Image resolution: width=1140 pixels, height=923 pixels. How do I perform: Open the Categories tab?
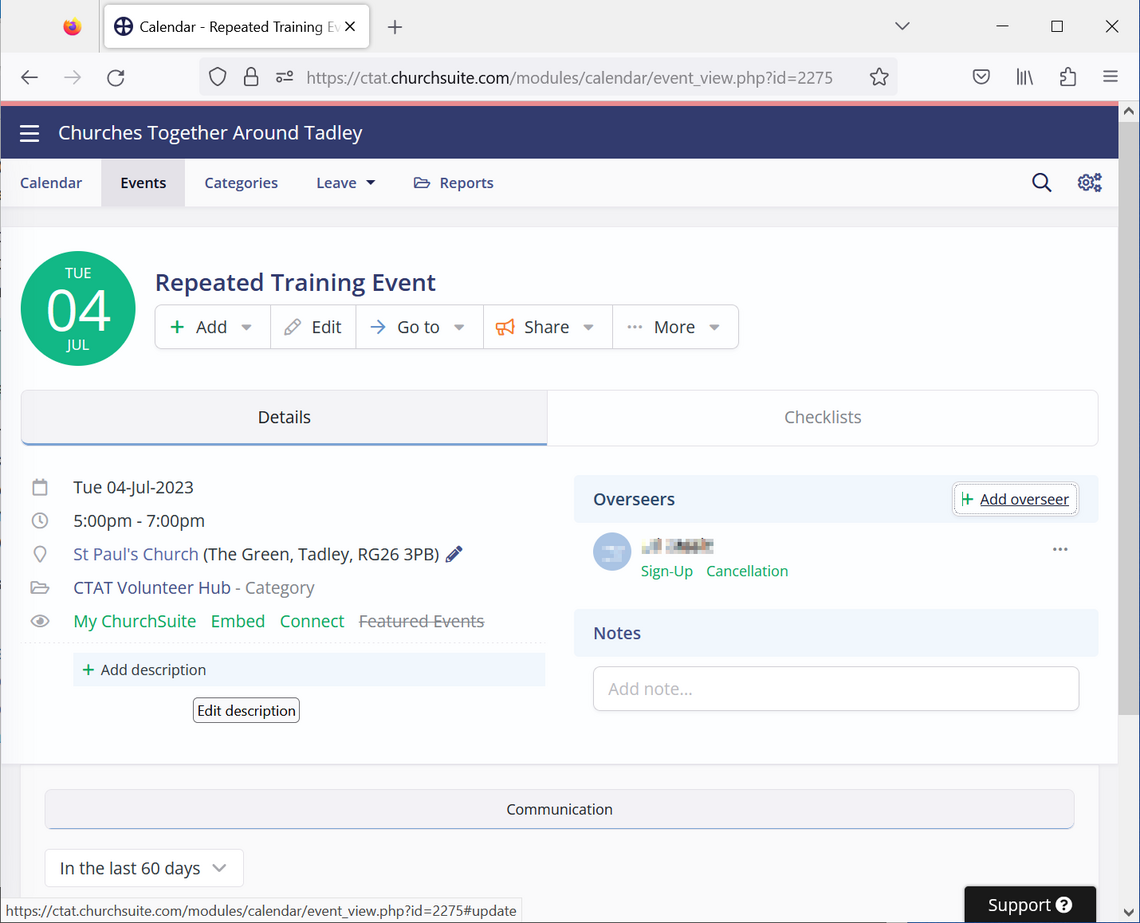click(241, 183)
